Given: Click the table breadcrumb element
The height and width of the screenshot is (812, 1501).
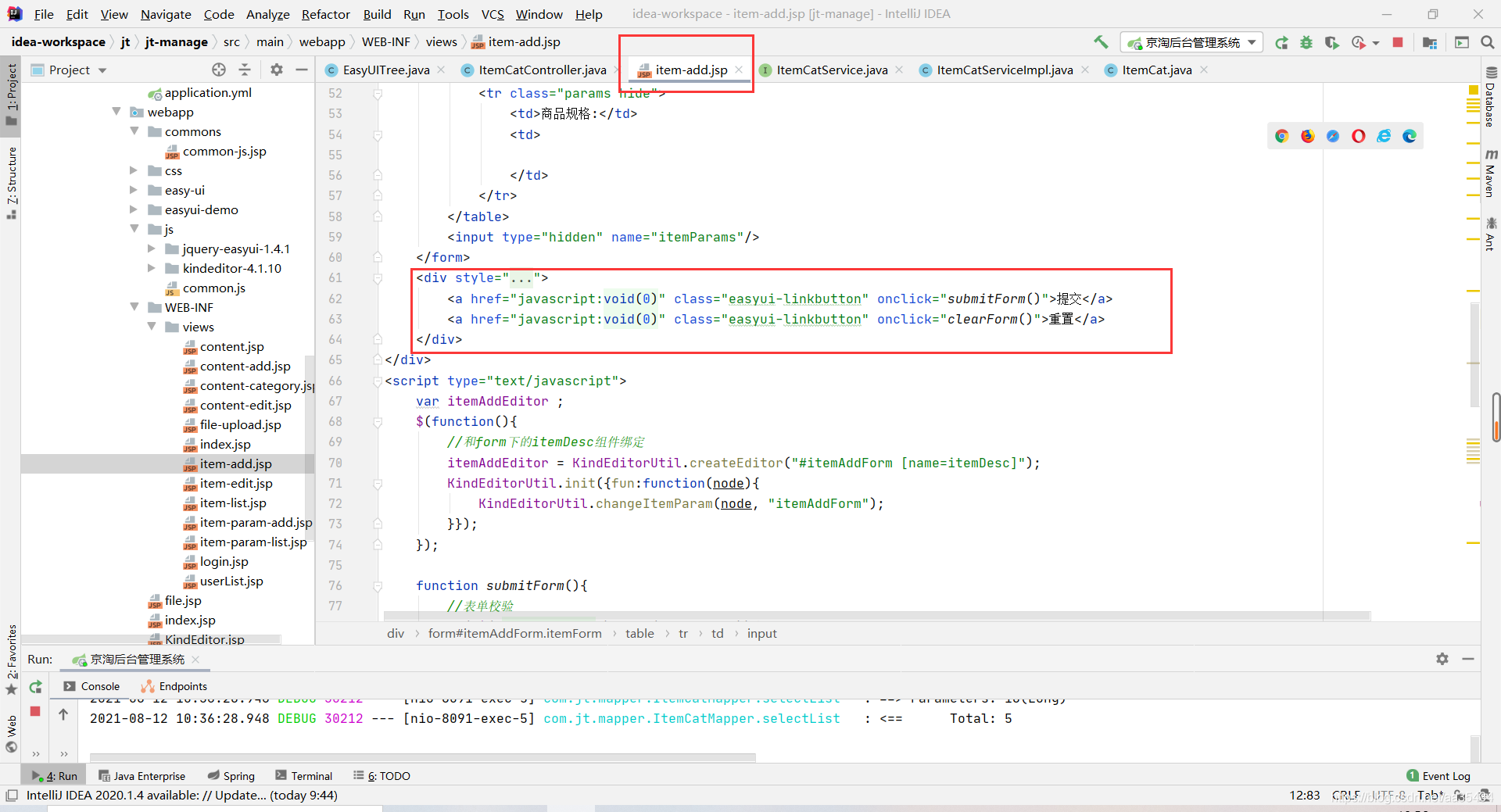Looking at the screenshot, I should point(639,633).
